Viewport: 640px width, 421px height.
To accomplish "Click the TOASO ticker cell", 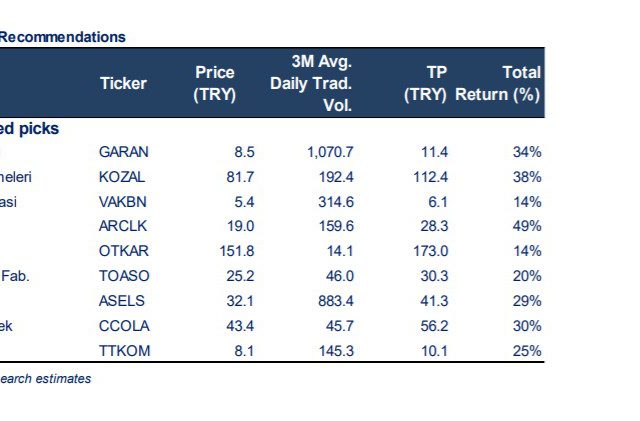I will 124,276.
